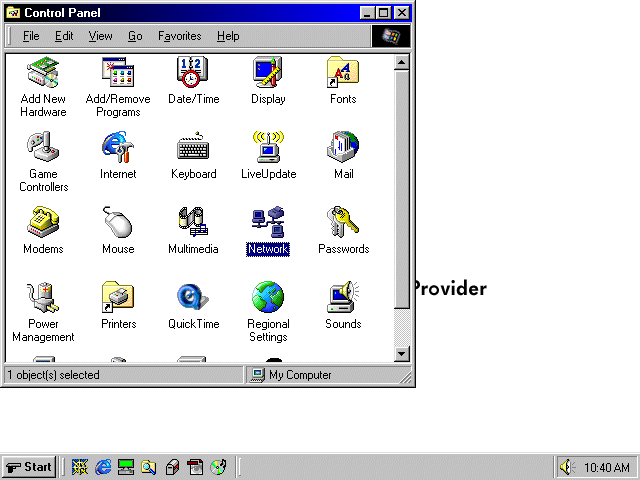Image resolution: width=640 pixels, height=480 pixels.
Task: Select the QuickTime applet icon
Action: pyautogui.click(x=193, y=297)
